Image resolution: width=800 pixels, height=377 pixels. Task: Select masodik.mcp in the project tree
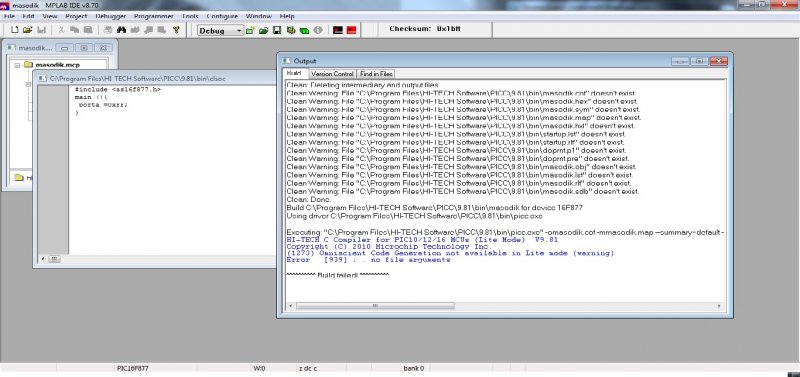[57, 65]
